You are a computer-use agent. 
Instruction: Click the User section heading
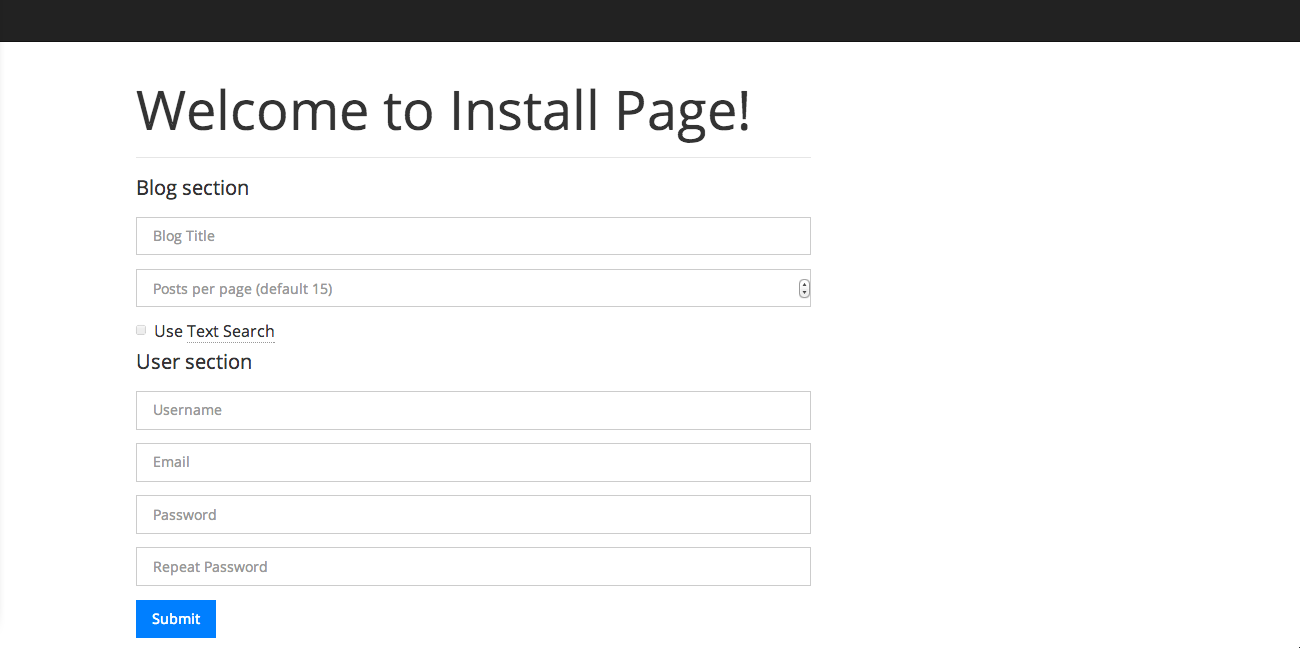[x=194, y=362]
